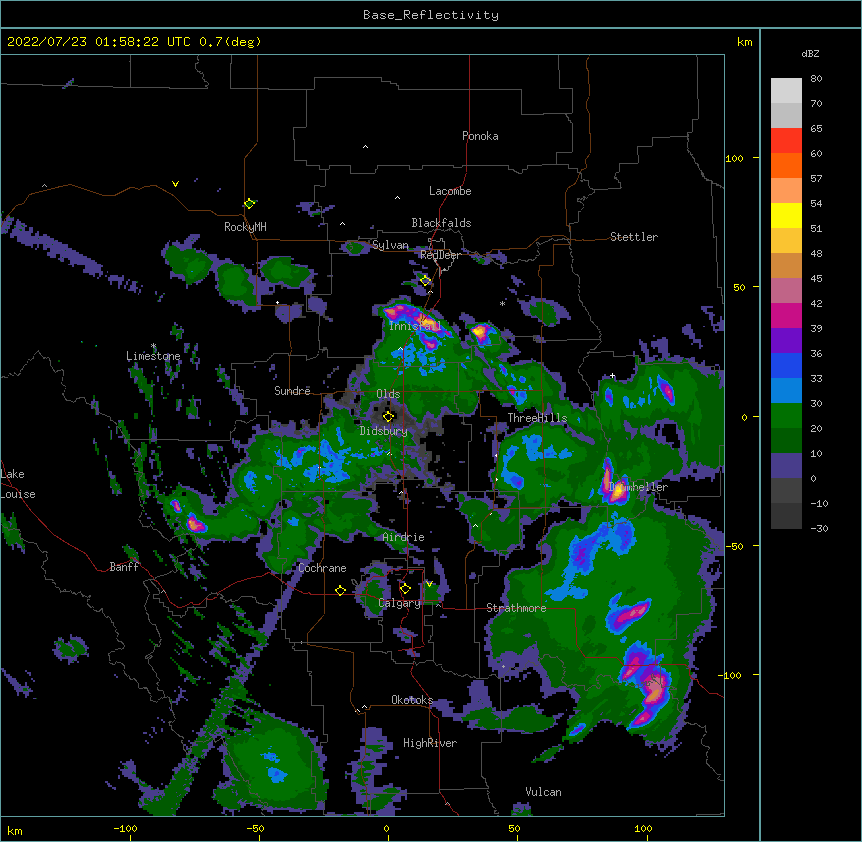Click the Limestone label
Viewport: 862px width, 842px height.
point(153,356)
